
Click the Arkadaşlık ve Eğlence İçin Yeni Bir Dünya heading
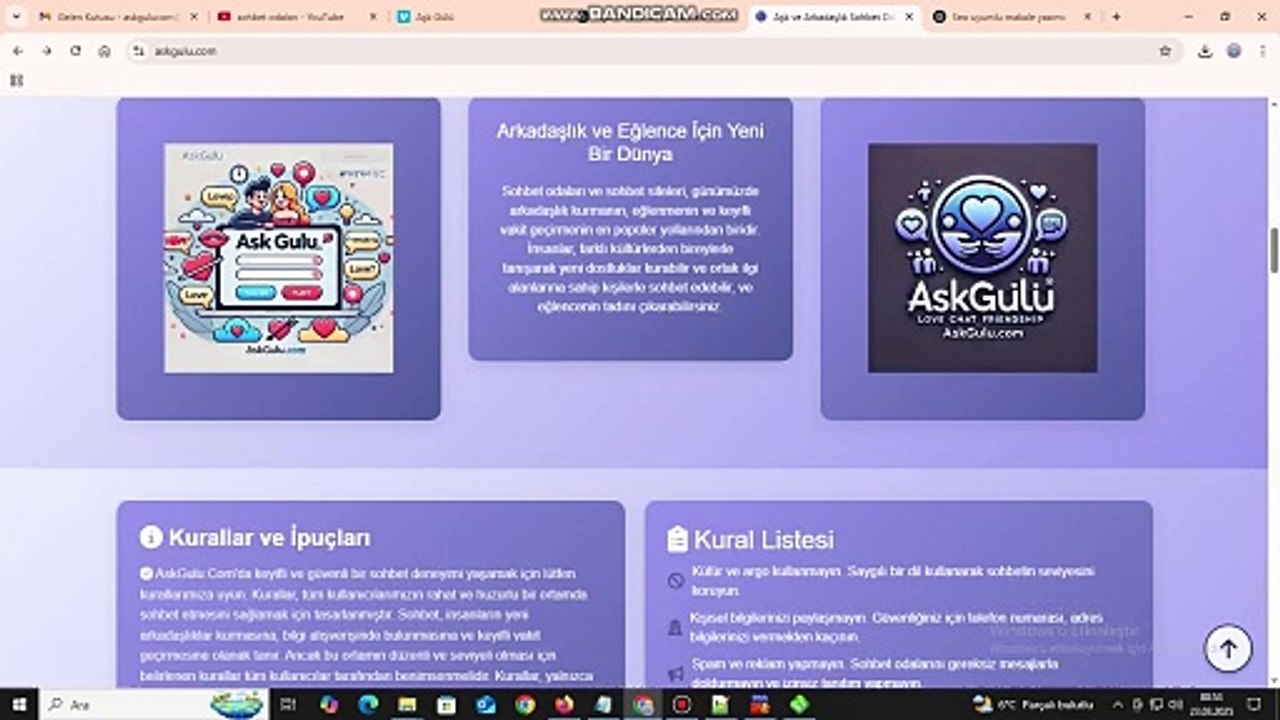click(630, 143)
